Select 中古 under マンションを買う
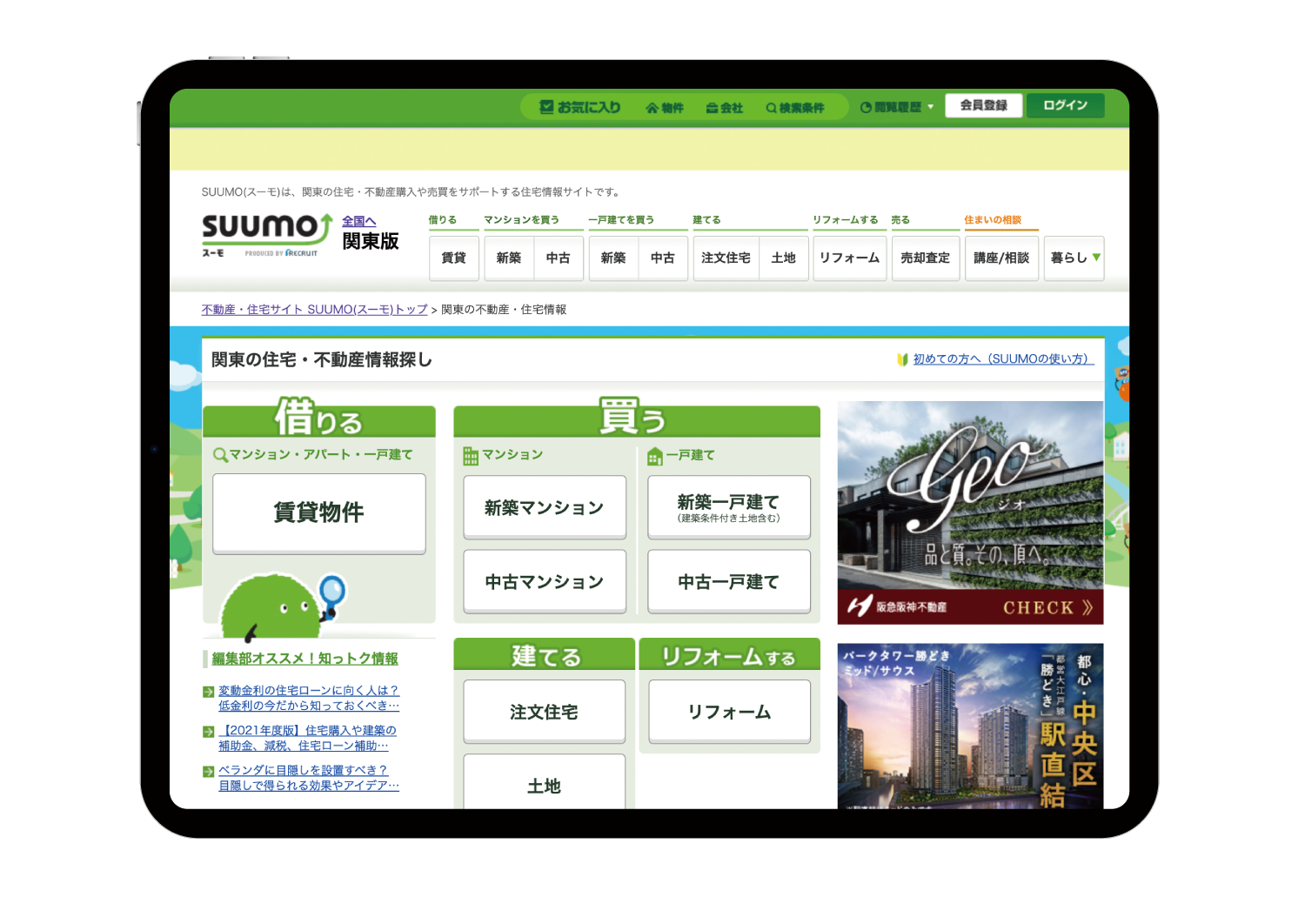 (559, 258)
